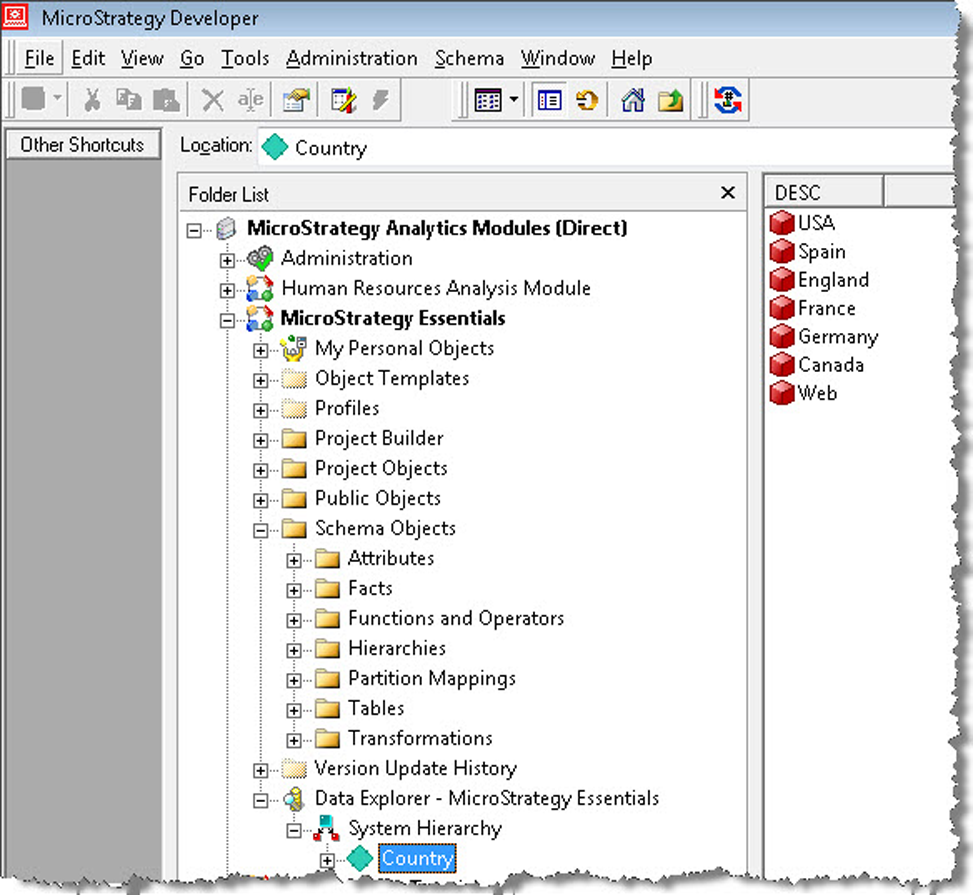Click the Up One Level folder icon
The height and width of the screenshot is (895, 973).
(670, 99)
